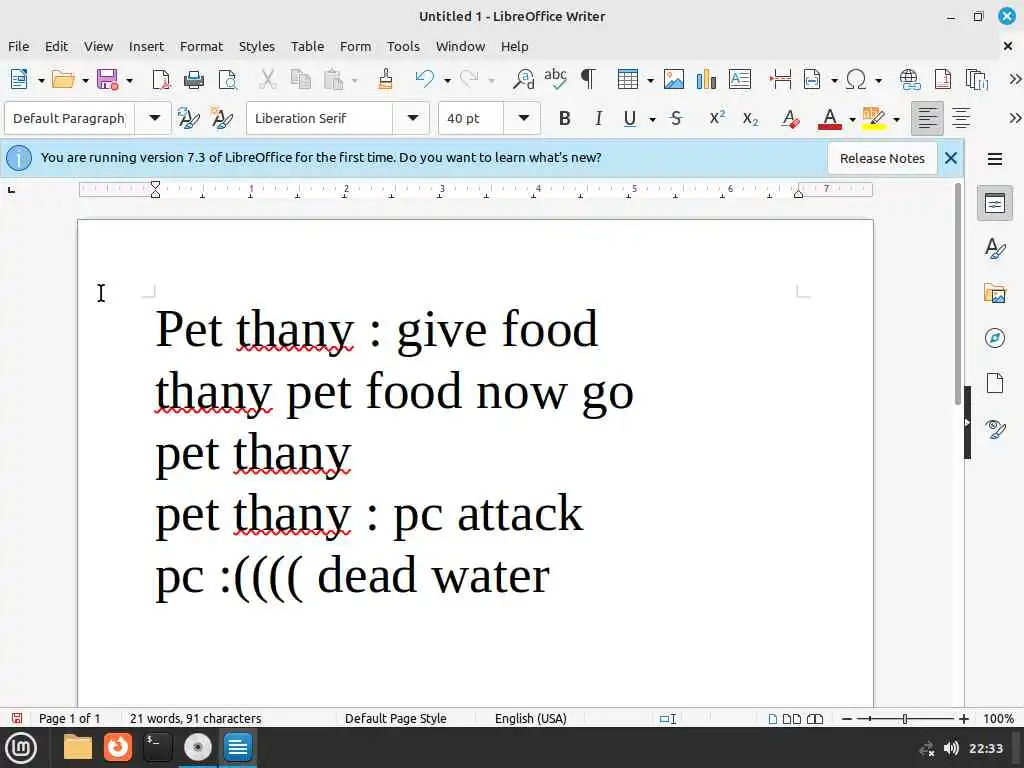Open the Styles menu
This screenshot has height=768, width=1024.
point(257,46)
